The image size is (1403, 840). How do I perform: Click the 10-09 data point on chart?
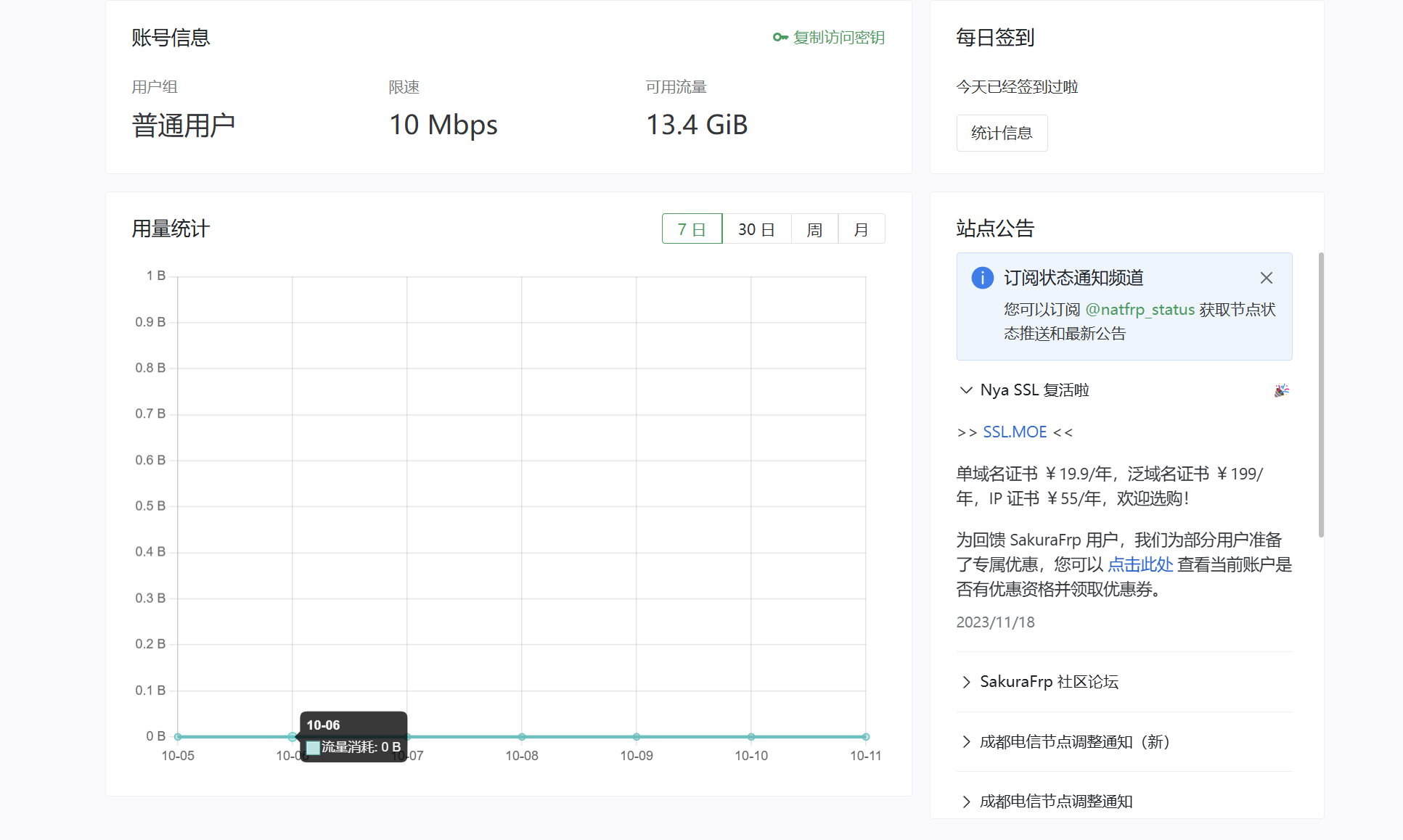637,737
